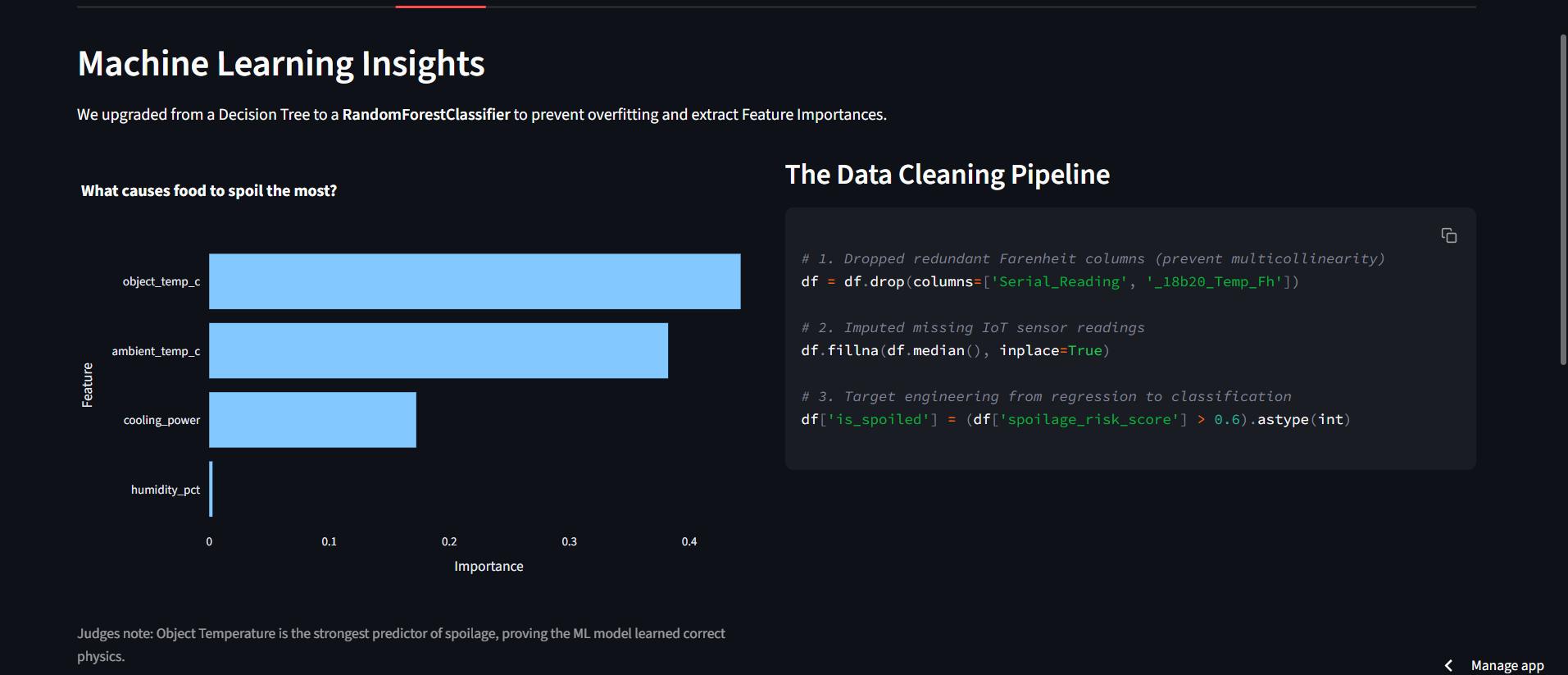Click the bold RandomForestClassifier text
The image size is (1568, 675).
coord(425,115)
